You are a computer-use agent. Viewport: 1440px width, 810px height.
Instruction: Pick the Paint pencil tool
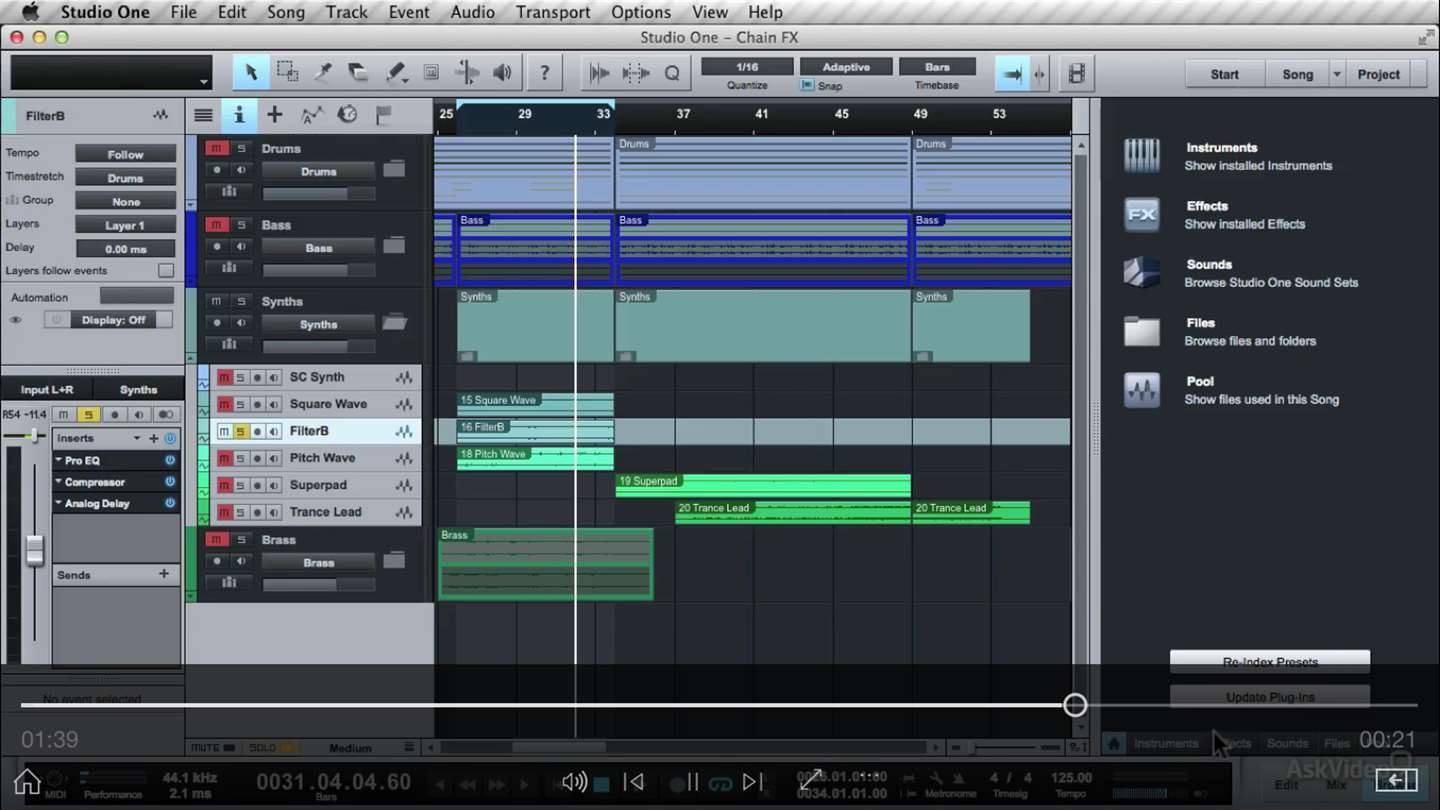click(x=395, y=73)
